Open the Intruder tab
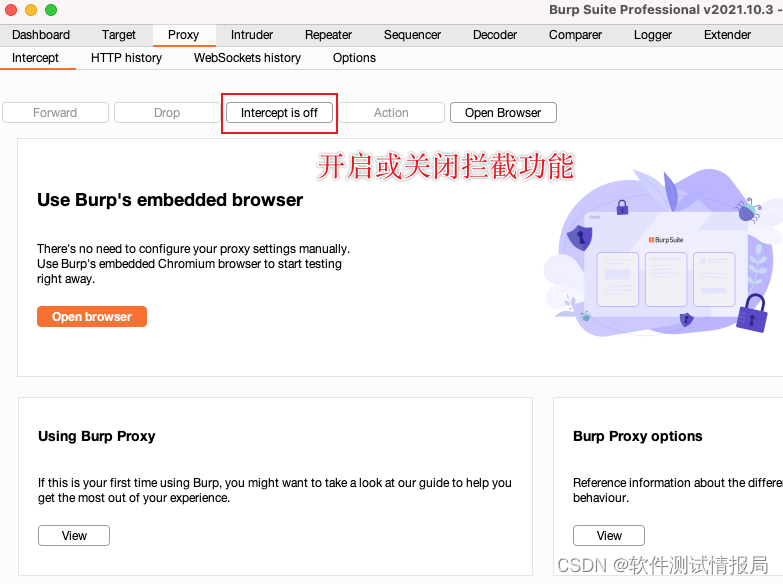Screen dimensions: 783x584 click(252, 35)
